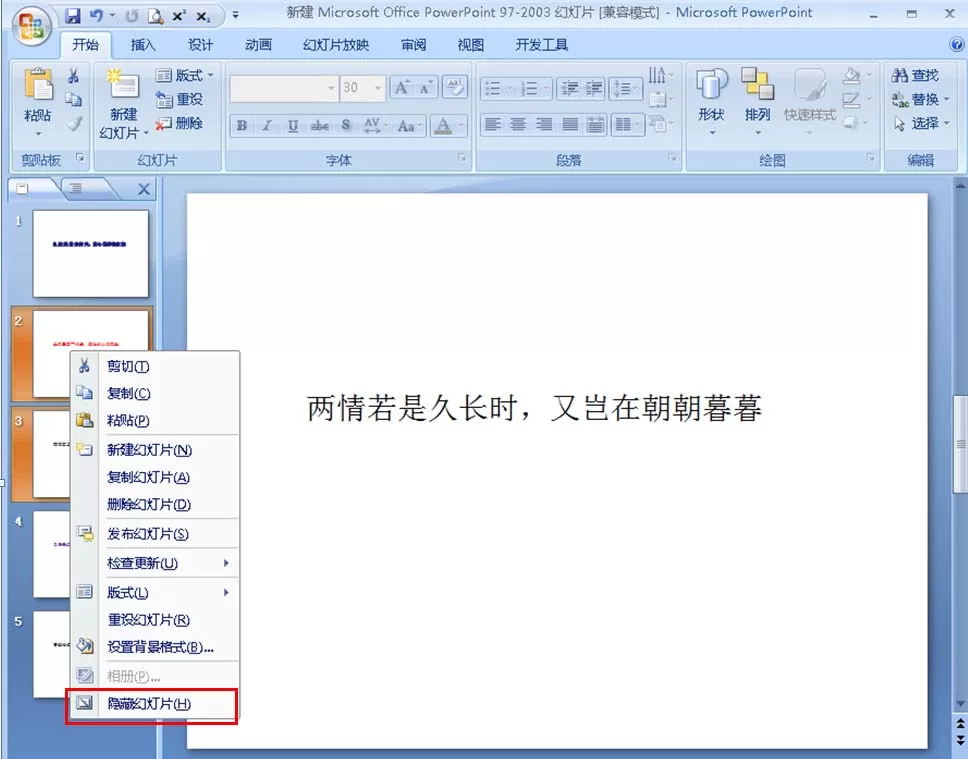Open the 动画 Animations ribbon tab
Viewport: 968px width, 759px height.
tap(258, 44)
